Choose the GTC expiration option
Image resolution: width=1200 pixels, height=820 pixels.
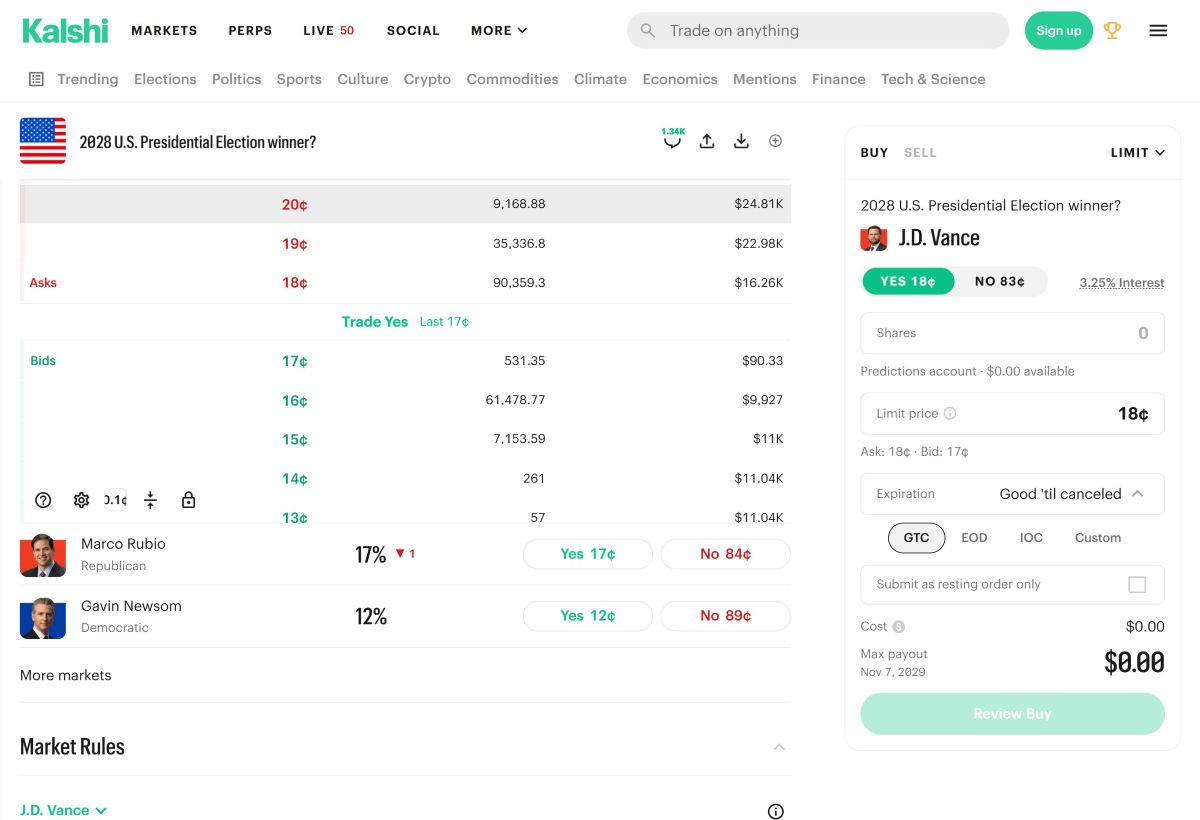click(x=916, y=538)
